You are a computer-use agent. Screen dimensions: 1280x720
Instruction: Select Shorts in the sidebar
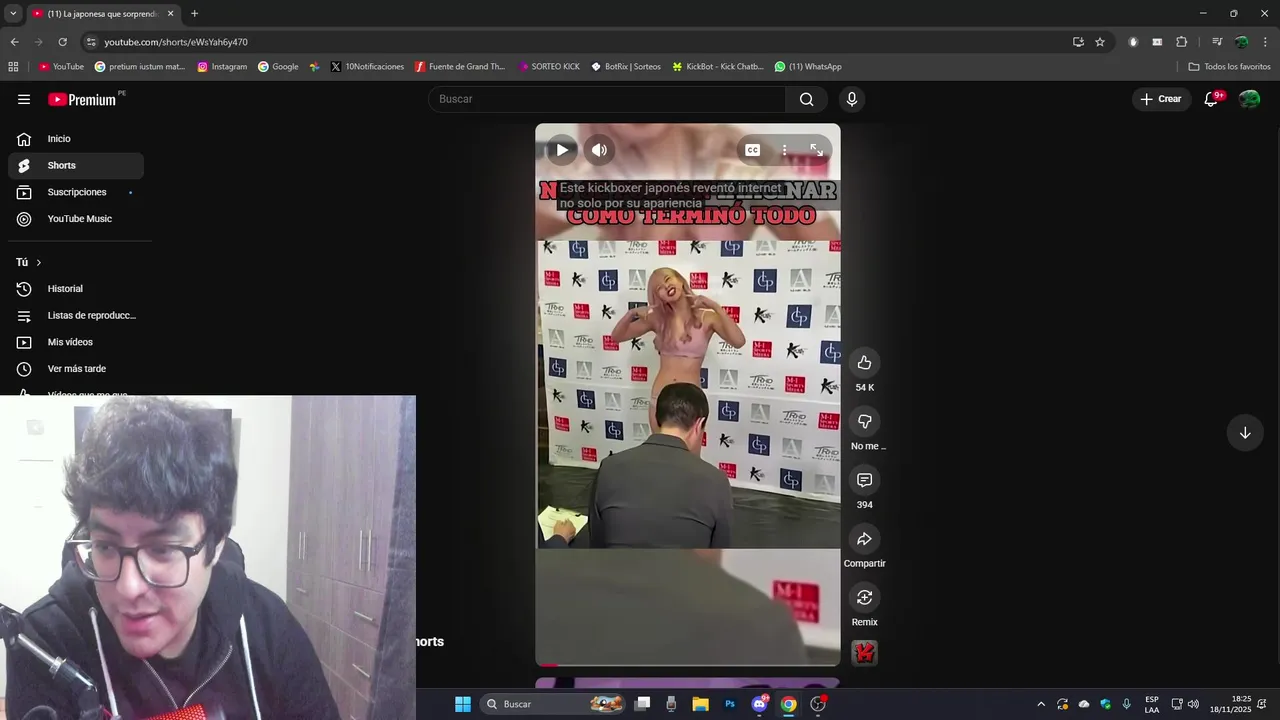(x=76, y=165)
